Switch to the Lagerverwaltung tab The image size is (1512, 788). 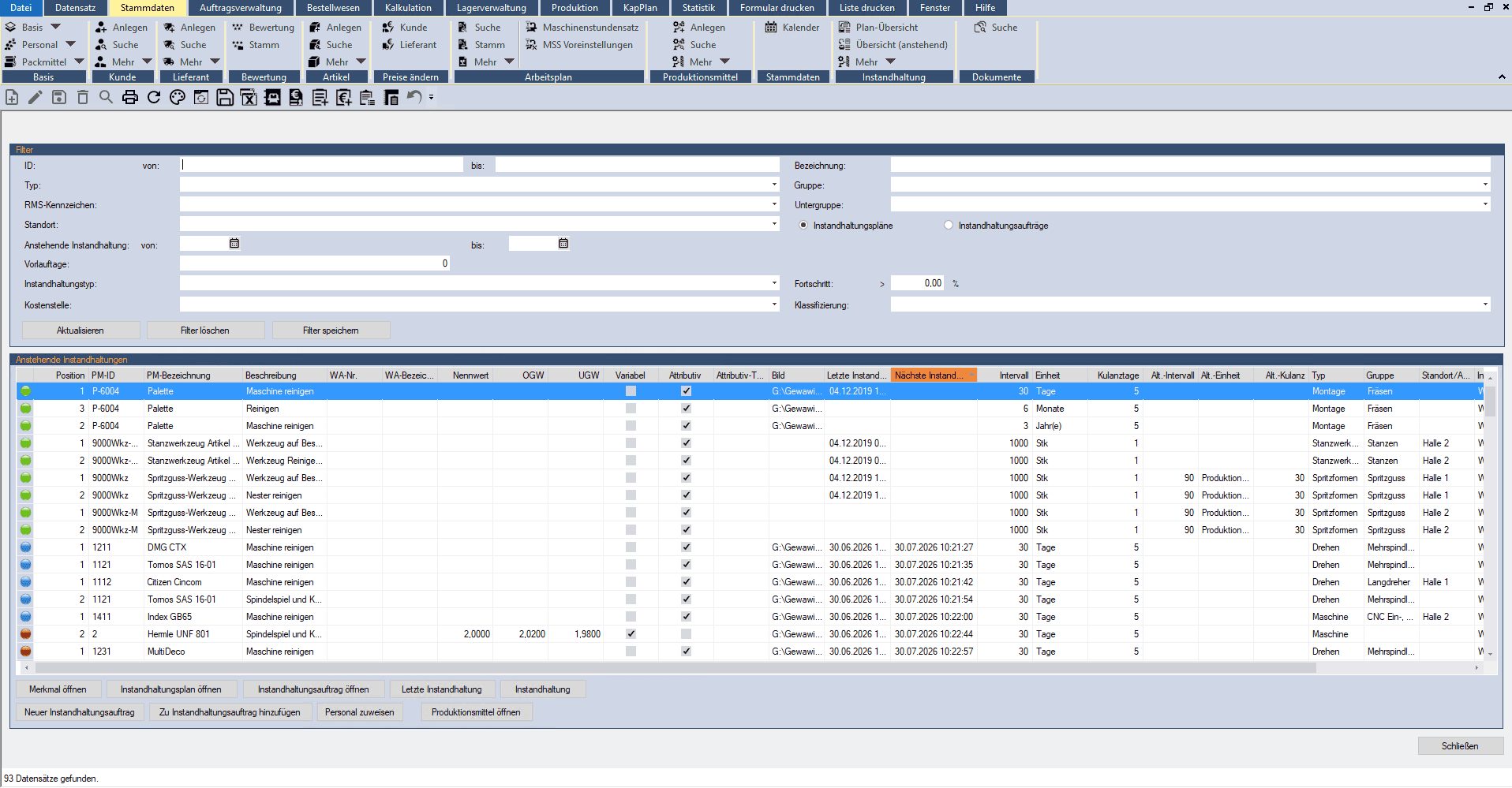[x=492, y=8]
